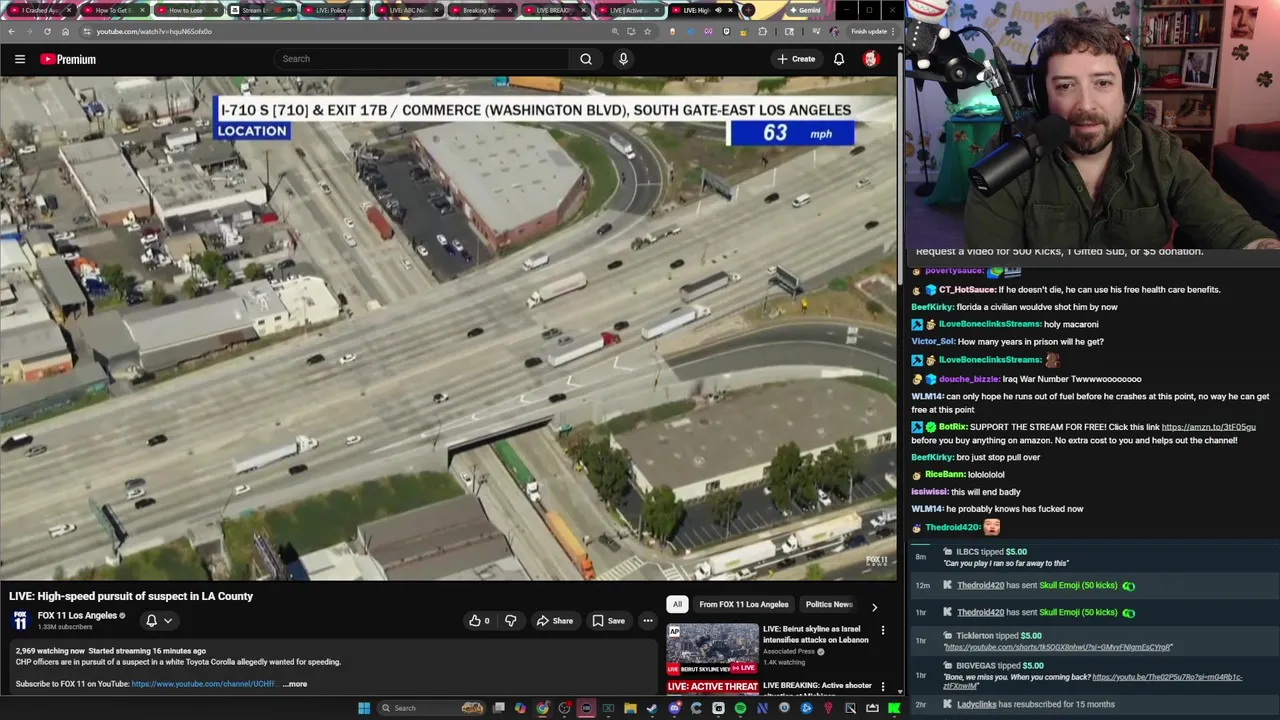
Task: Open the FOX 11 Los Angeles channel avatar
Action: coord(20,621)
